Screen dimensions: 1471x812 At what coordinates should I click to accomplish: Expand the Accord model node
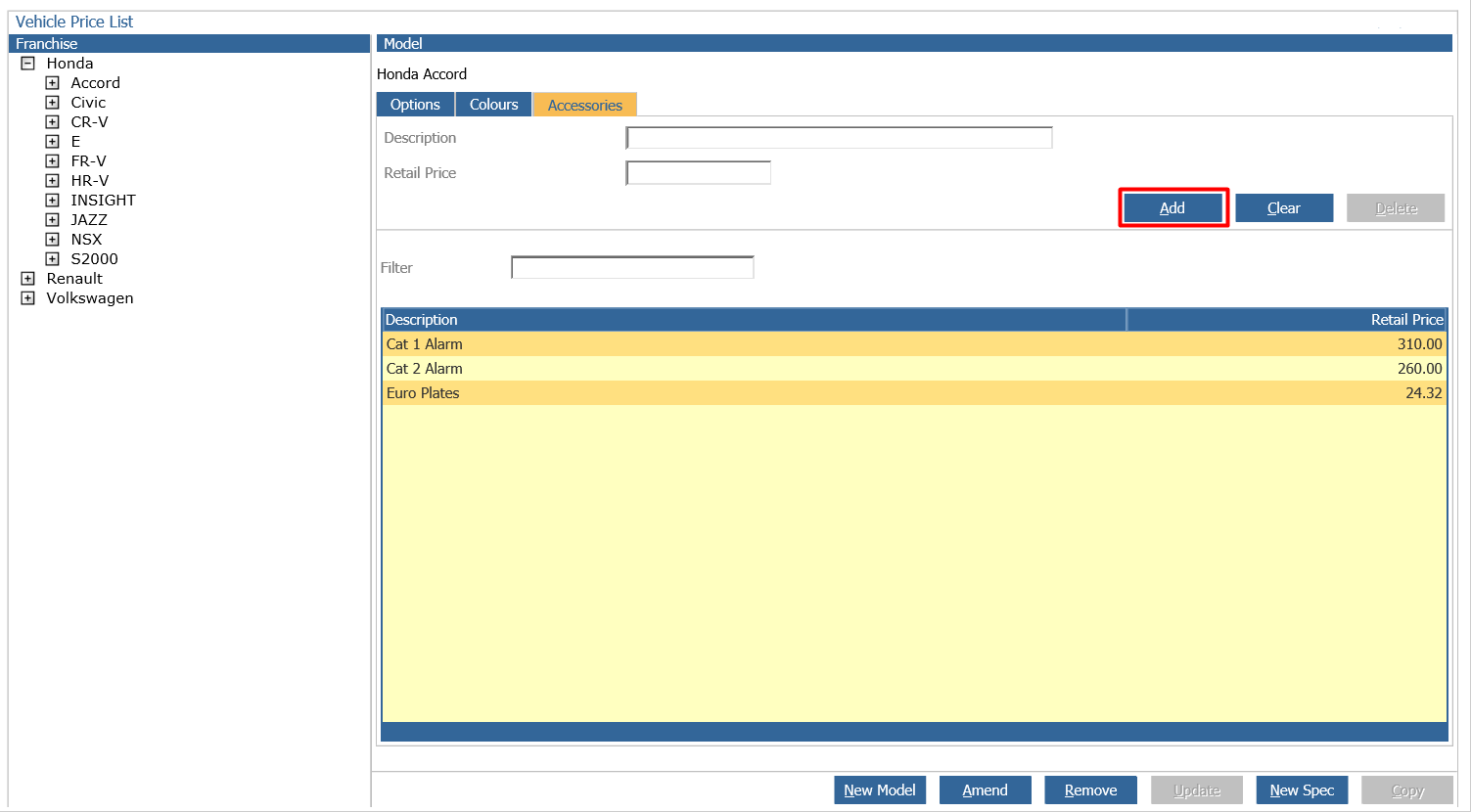53,83
